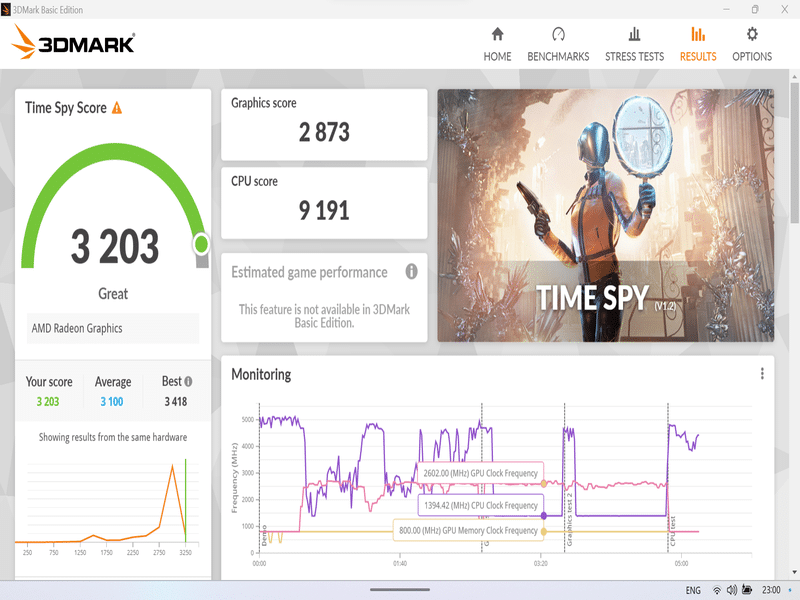This screenshot has width=800, height=600.
Task: Click the volume speaker tray icon
Action: (x=733, y=590)
